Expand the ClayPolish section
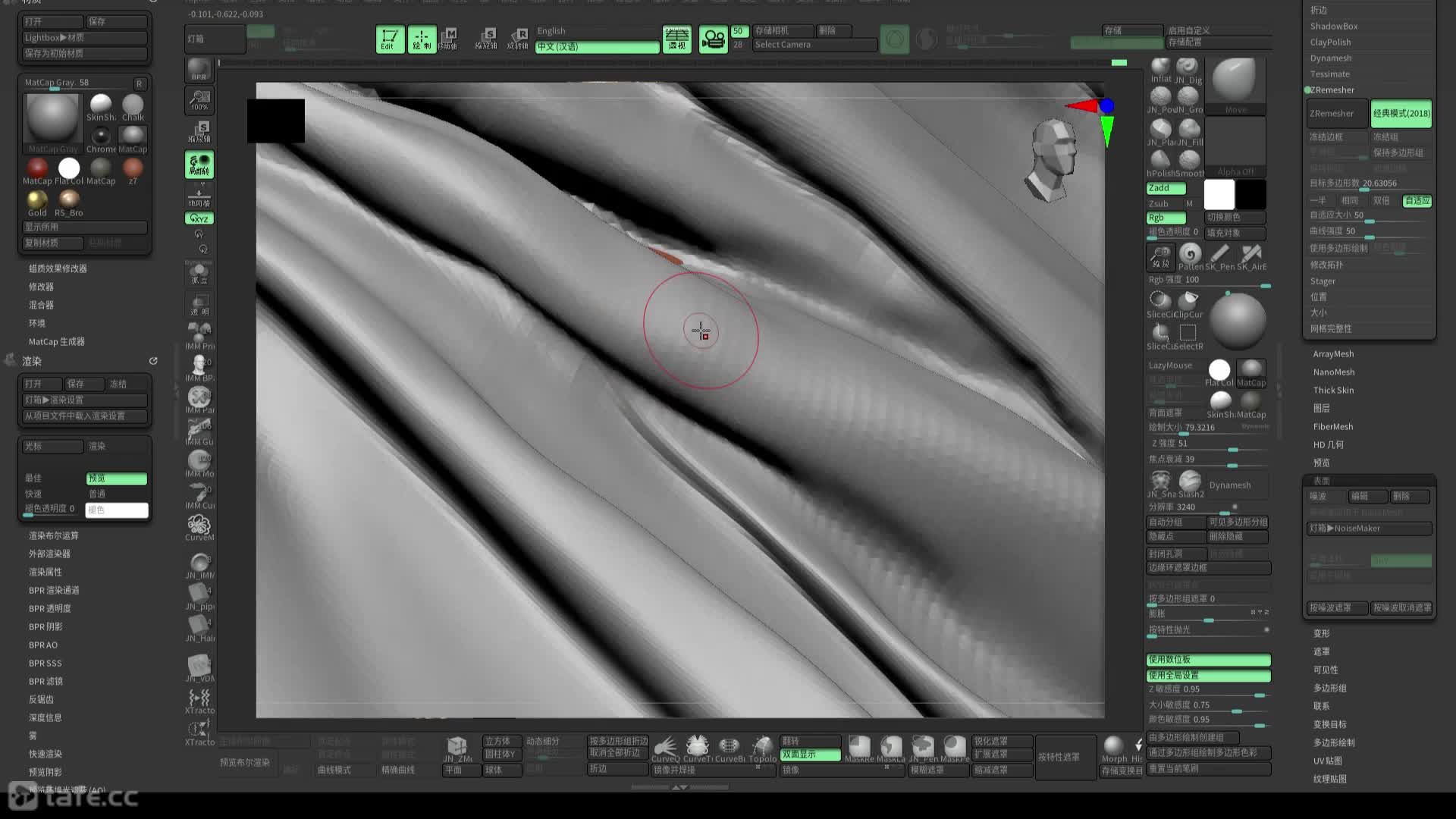The image size is (1456, 819). [x=1331, y=42]
